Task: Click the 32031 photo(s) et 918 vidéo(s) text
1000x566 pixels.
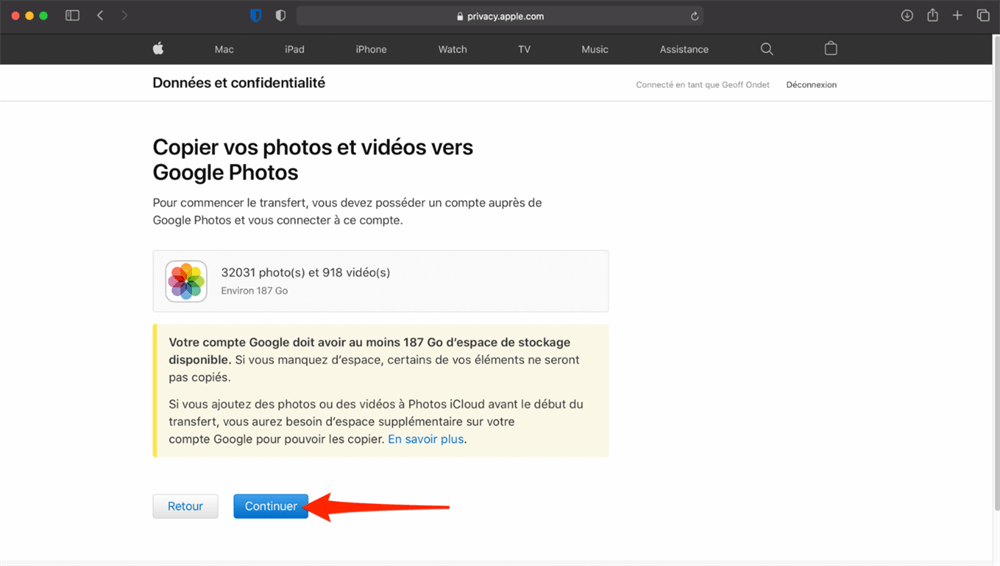Action: 305,272
